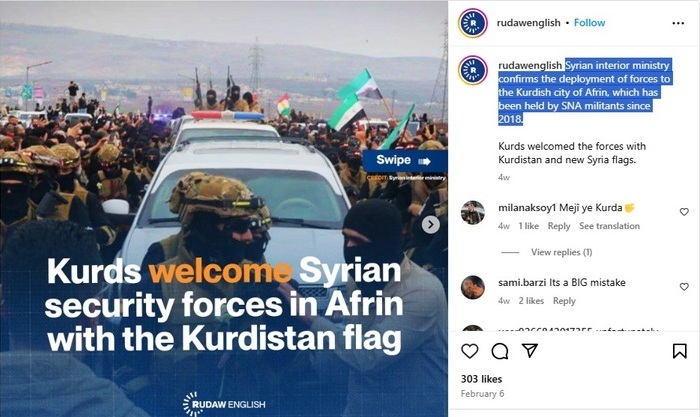
Task: Save the post with the bookmark icon
Action: coord(679,351)
